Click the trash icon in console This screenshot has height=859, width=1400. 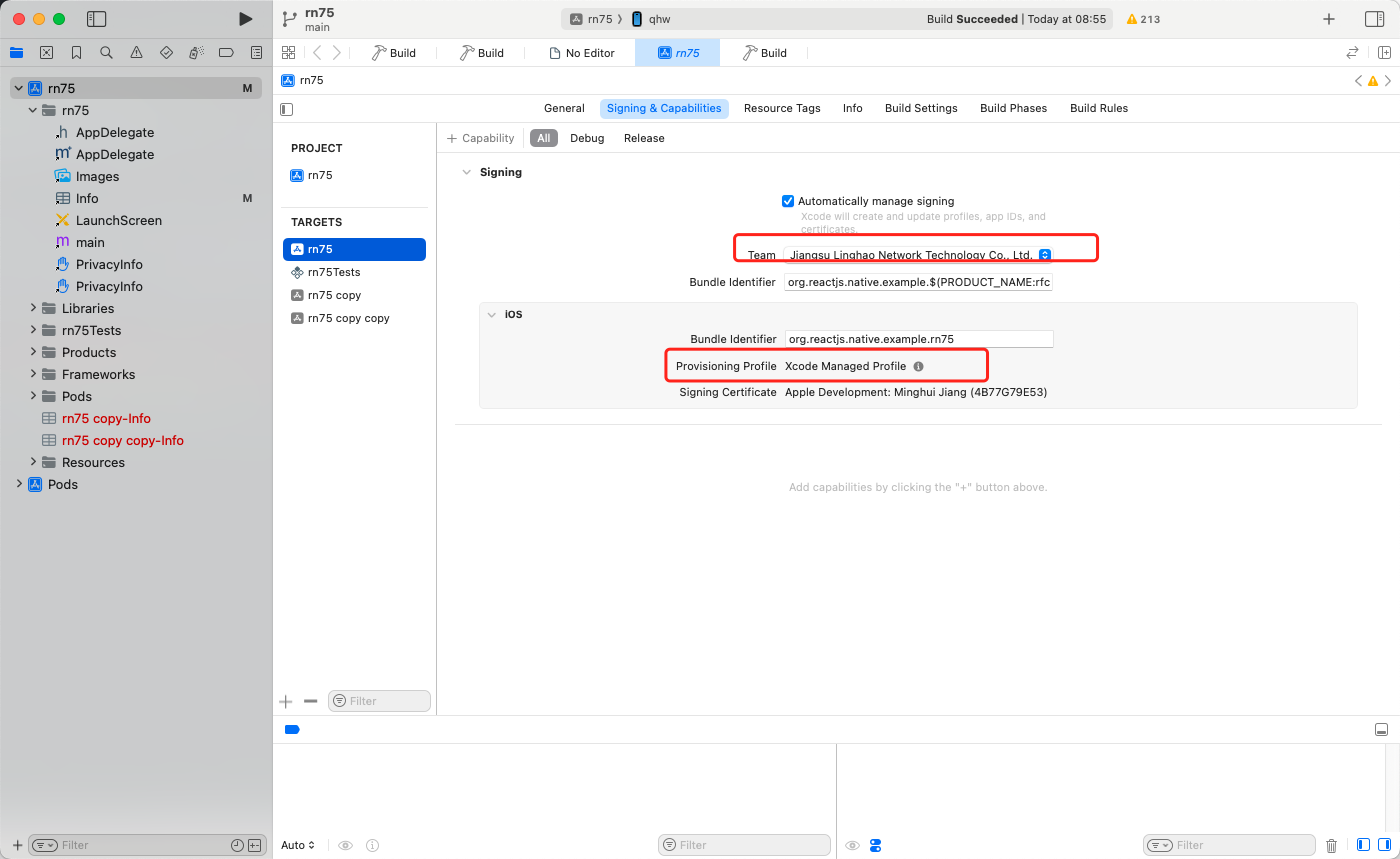pyautogui.click(x=1331, y=845)
